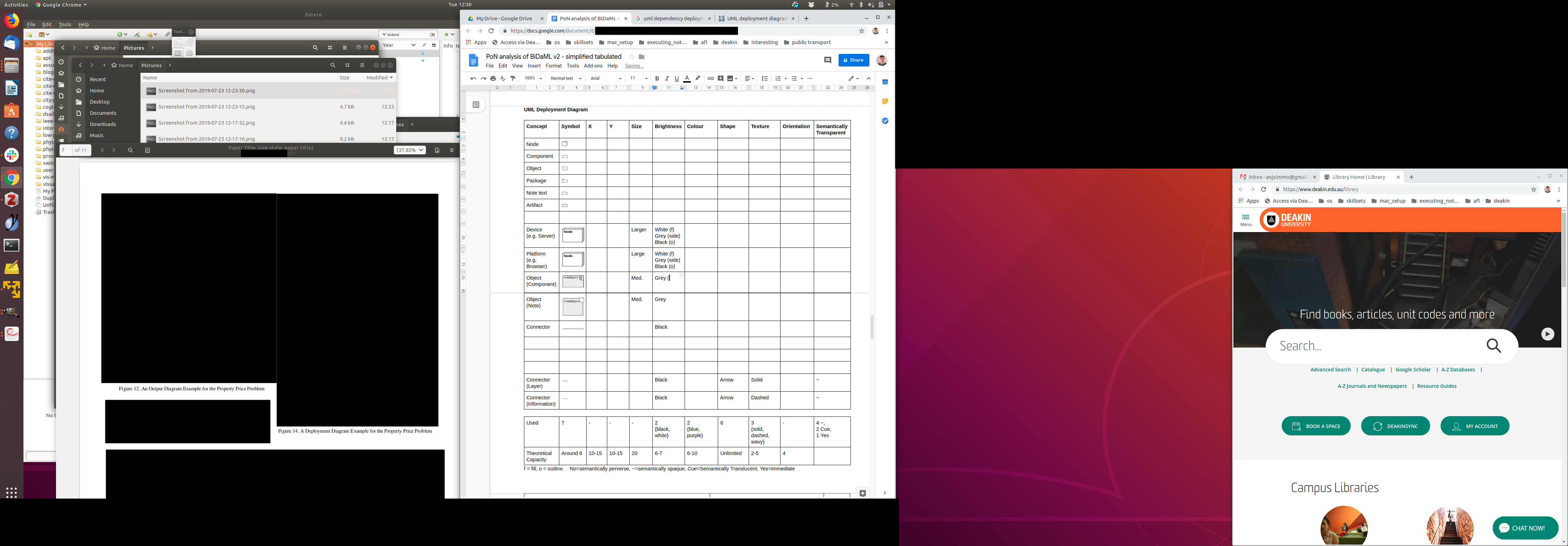Open the 137.65% zoom dropdown
Image resolution: width=1568 pixels, height=546 pixels.
pyautogui.click(x=409, y=150)
